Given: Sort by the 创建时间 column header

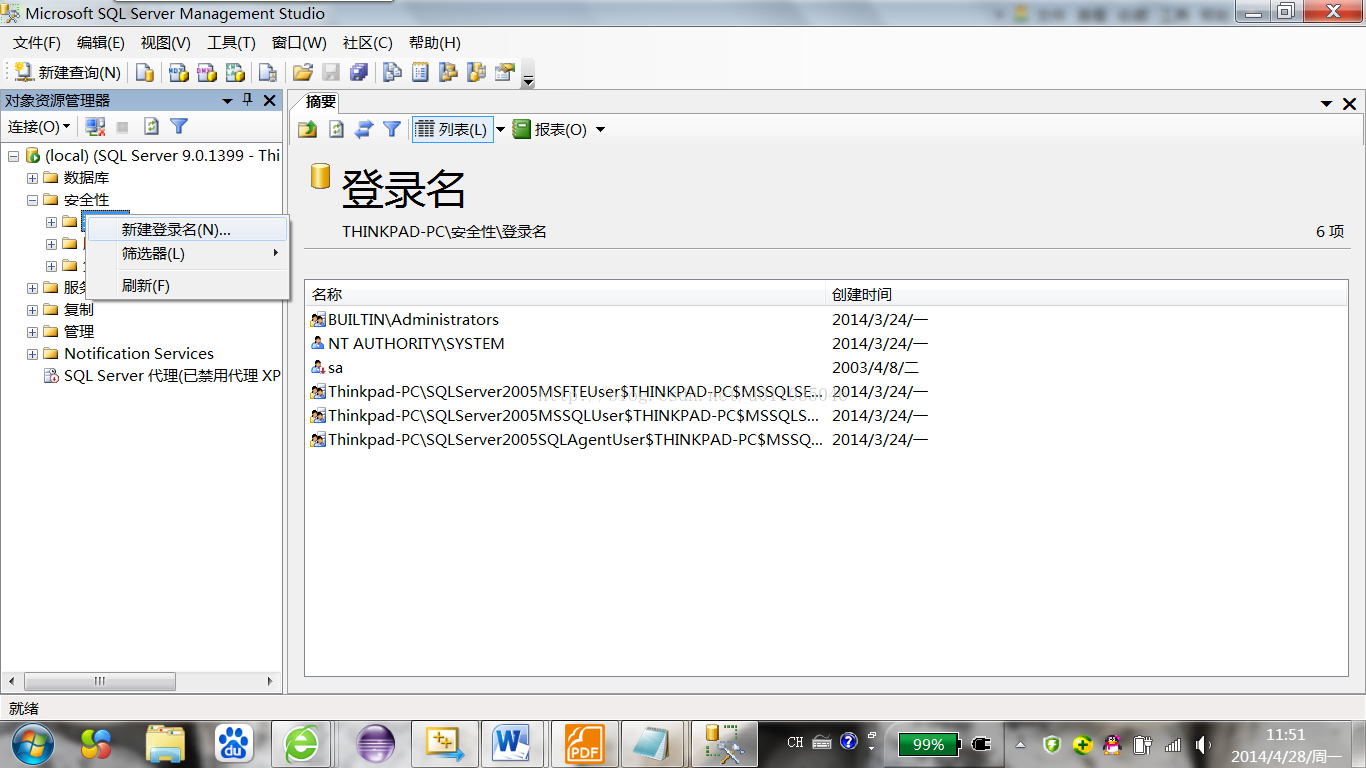Looking at the screenshot, I should (1087, 294).
